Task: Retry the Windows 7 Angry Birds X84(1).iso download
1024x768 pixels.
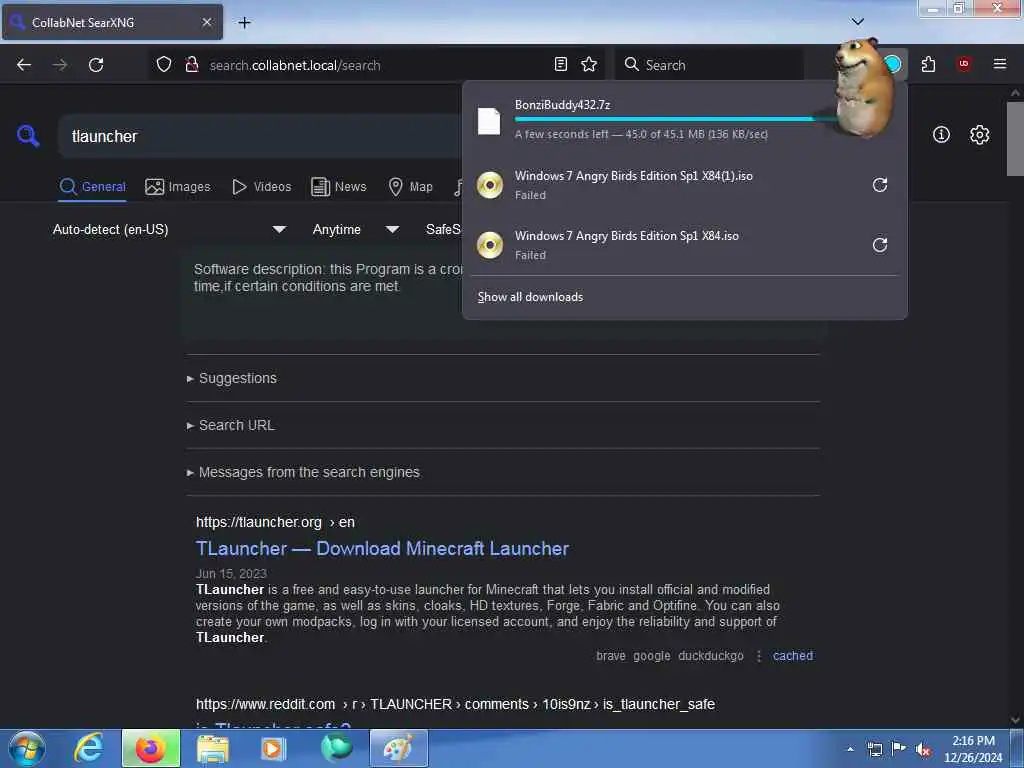Action: (880, 185)
